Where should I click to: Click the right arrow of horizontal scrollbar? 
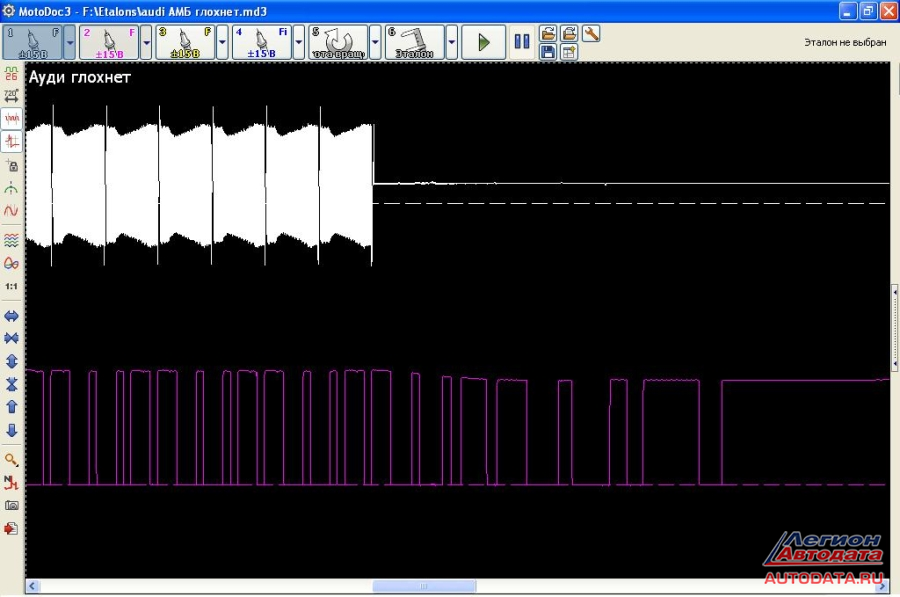pos(883,586)
